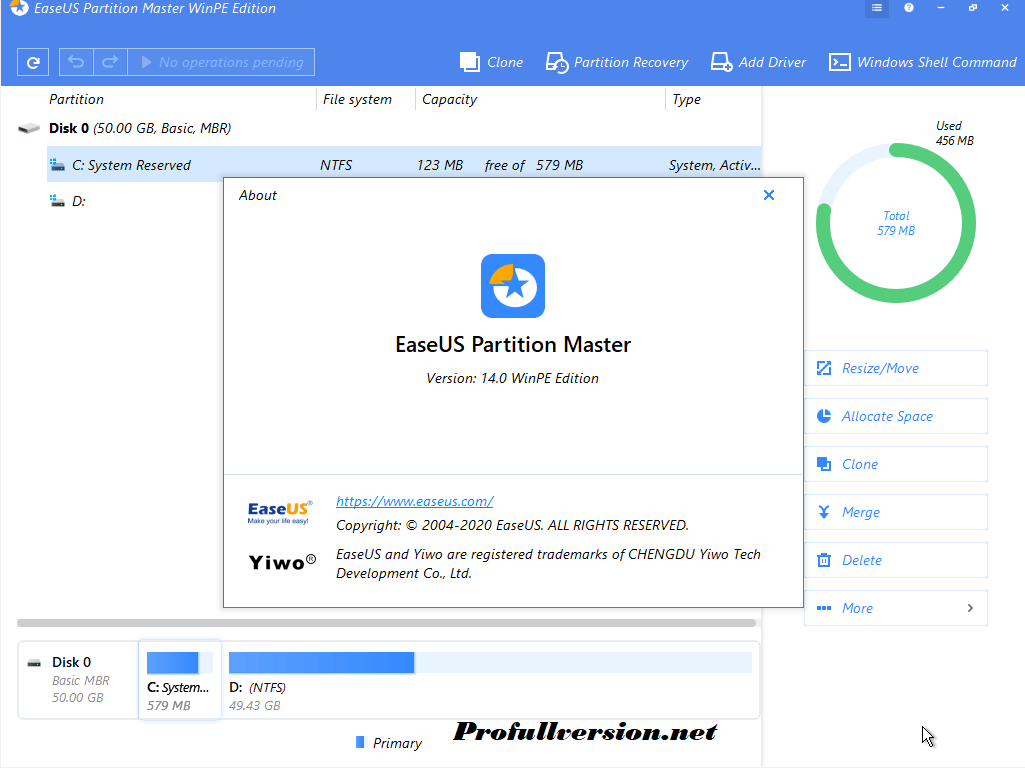Click the Redo arrow icon in toolbar
The height and width of the screenshot is (768, 1025).
click(x=111, y=61)
